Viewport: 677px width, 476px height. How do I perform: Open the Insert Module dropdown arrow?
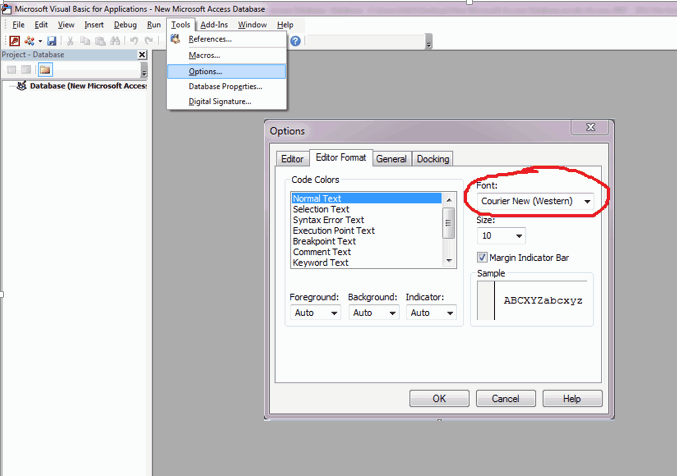[40, 41]
